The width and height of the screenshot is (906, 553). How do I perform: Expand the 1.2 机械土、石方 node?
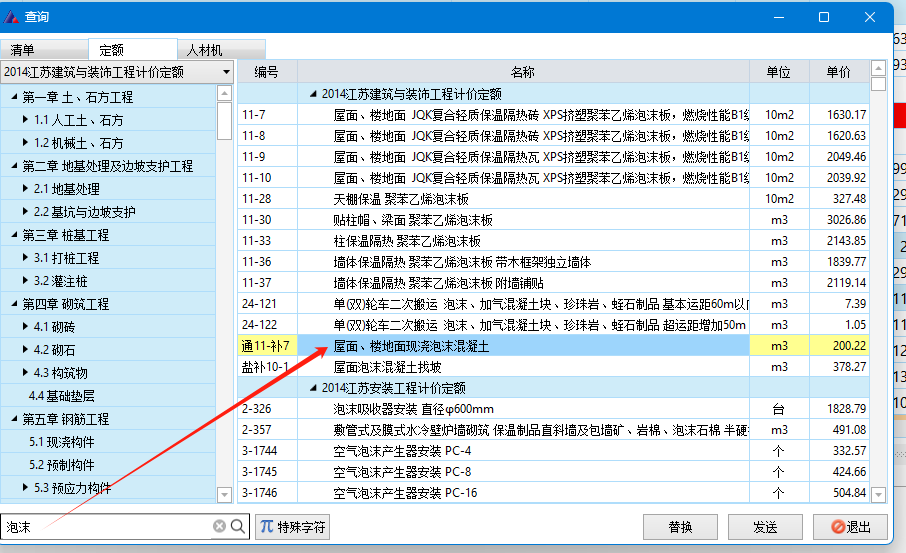[25, 143]
